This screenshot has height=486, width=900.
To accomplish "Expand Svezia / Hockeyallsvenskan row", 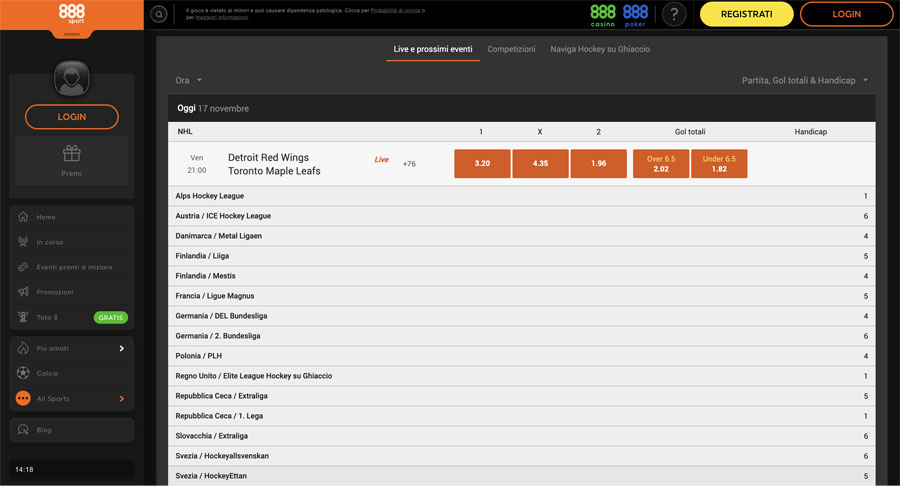I will [x=521, y=456].
